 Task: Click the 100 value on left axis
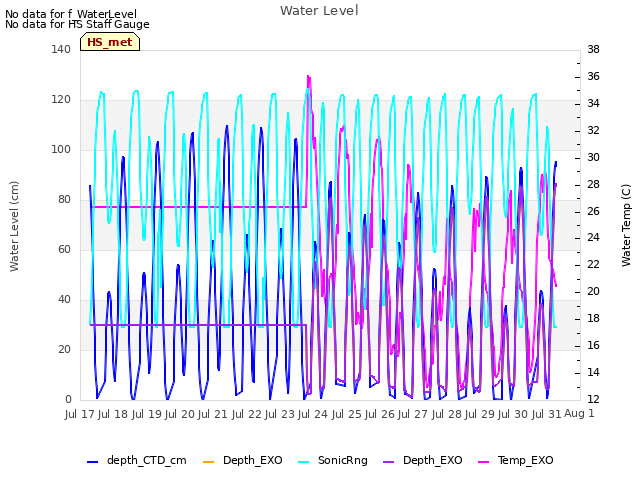(61, 149)
